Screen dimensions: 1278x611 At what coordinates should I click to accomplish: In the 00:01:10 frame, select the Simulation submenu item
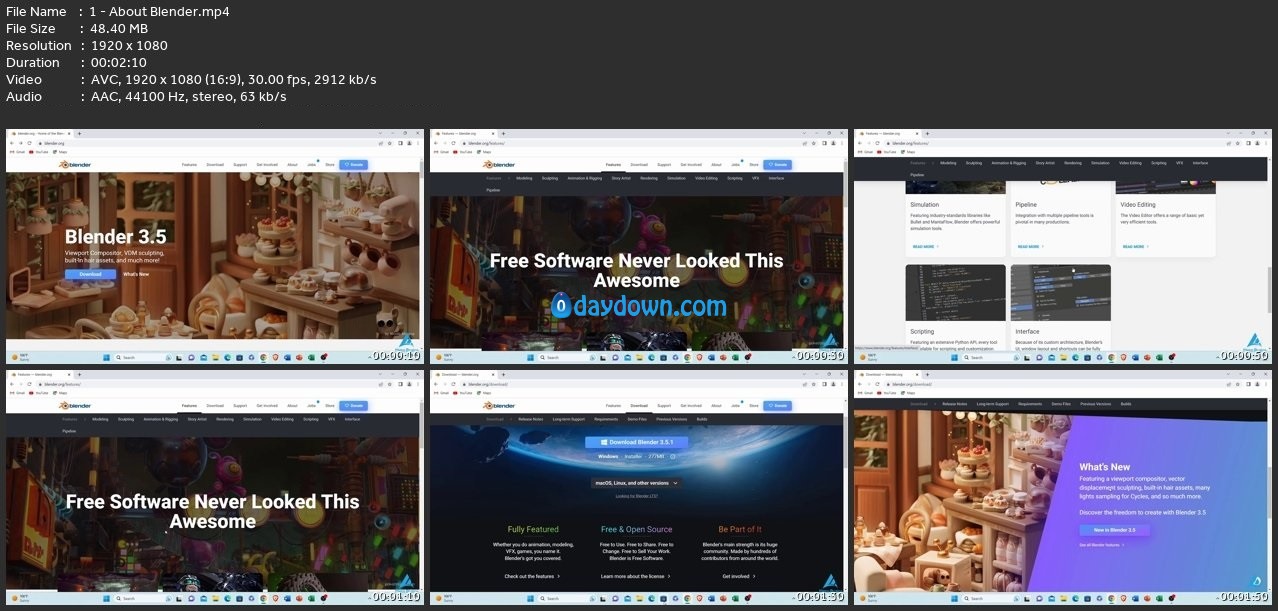click(x=253, y=419)
